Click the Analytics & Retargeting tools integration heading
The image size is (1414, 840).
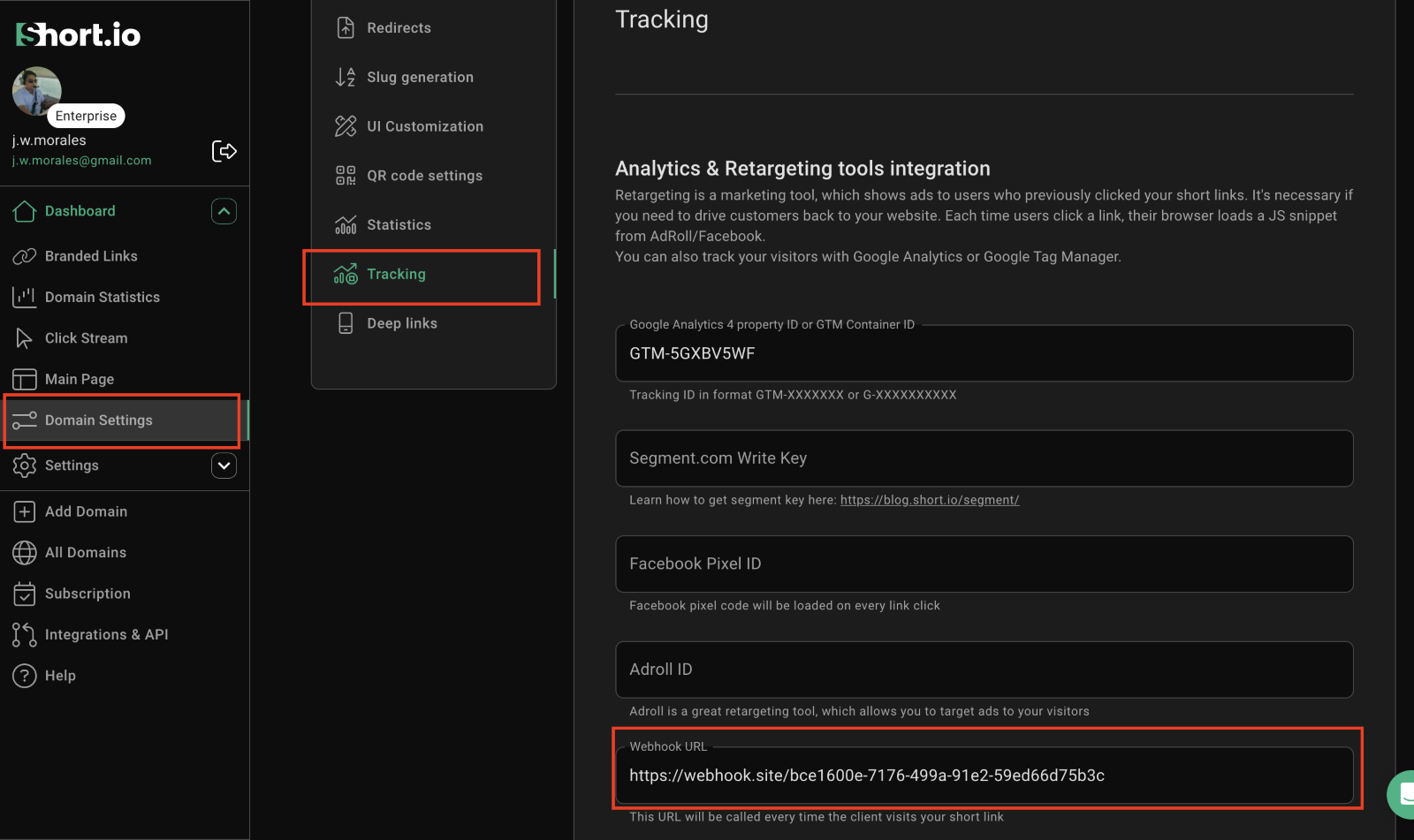click(802, 169)
